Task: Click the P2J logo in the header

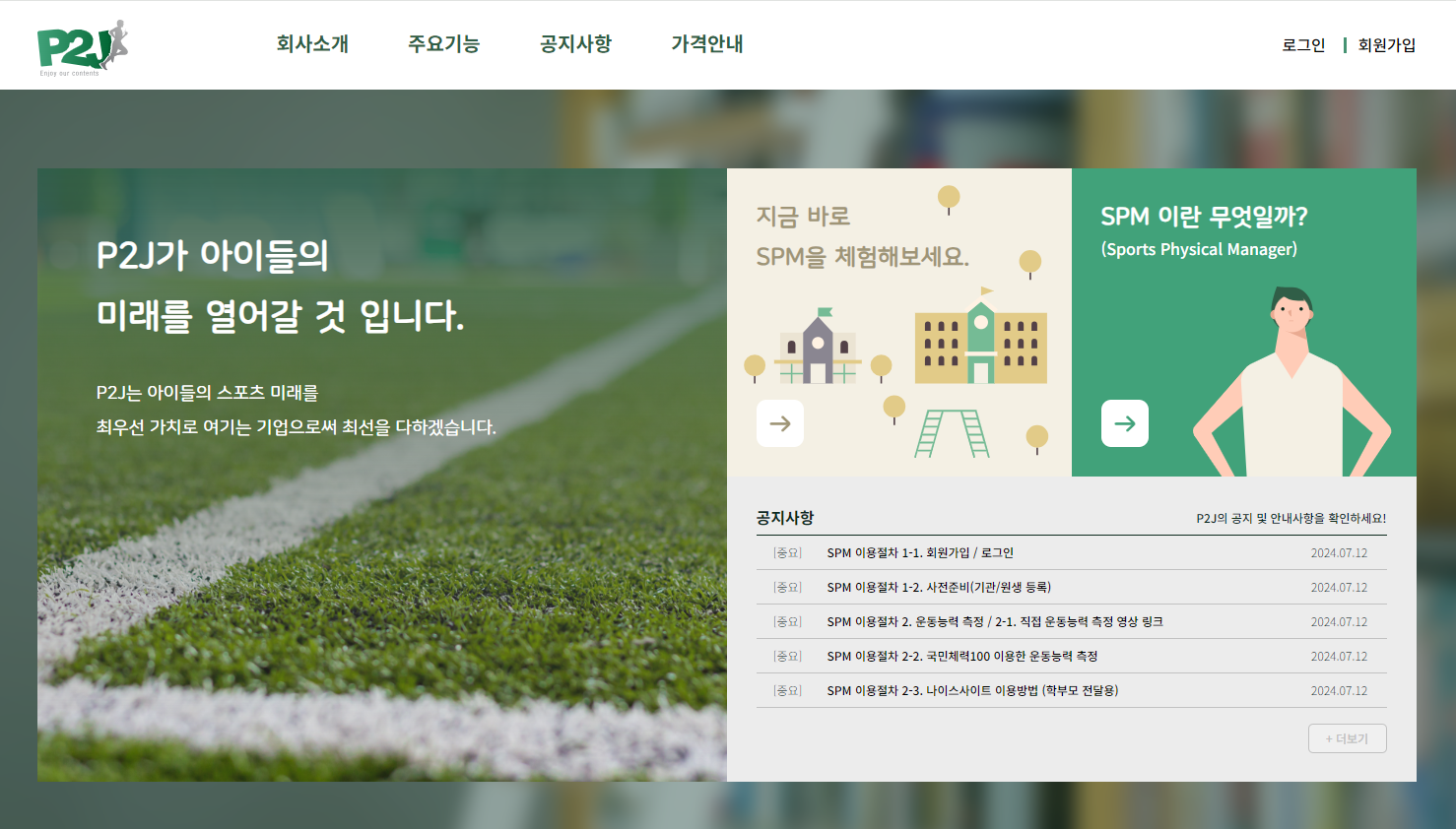Action: tap(83, 47)
